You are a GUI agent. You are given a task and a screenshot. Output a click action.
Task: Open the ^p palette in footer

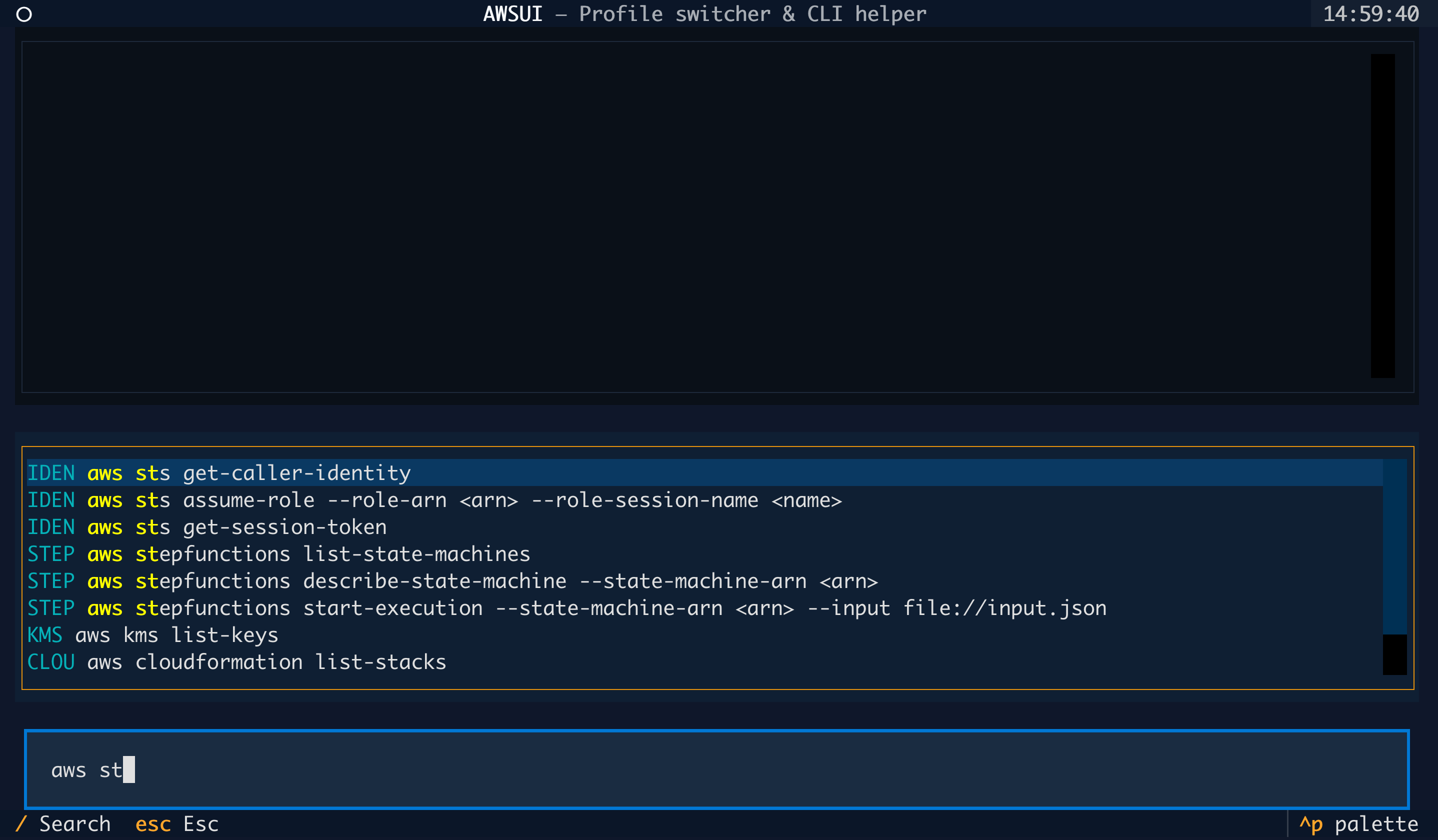[1358, 824]
